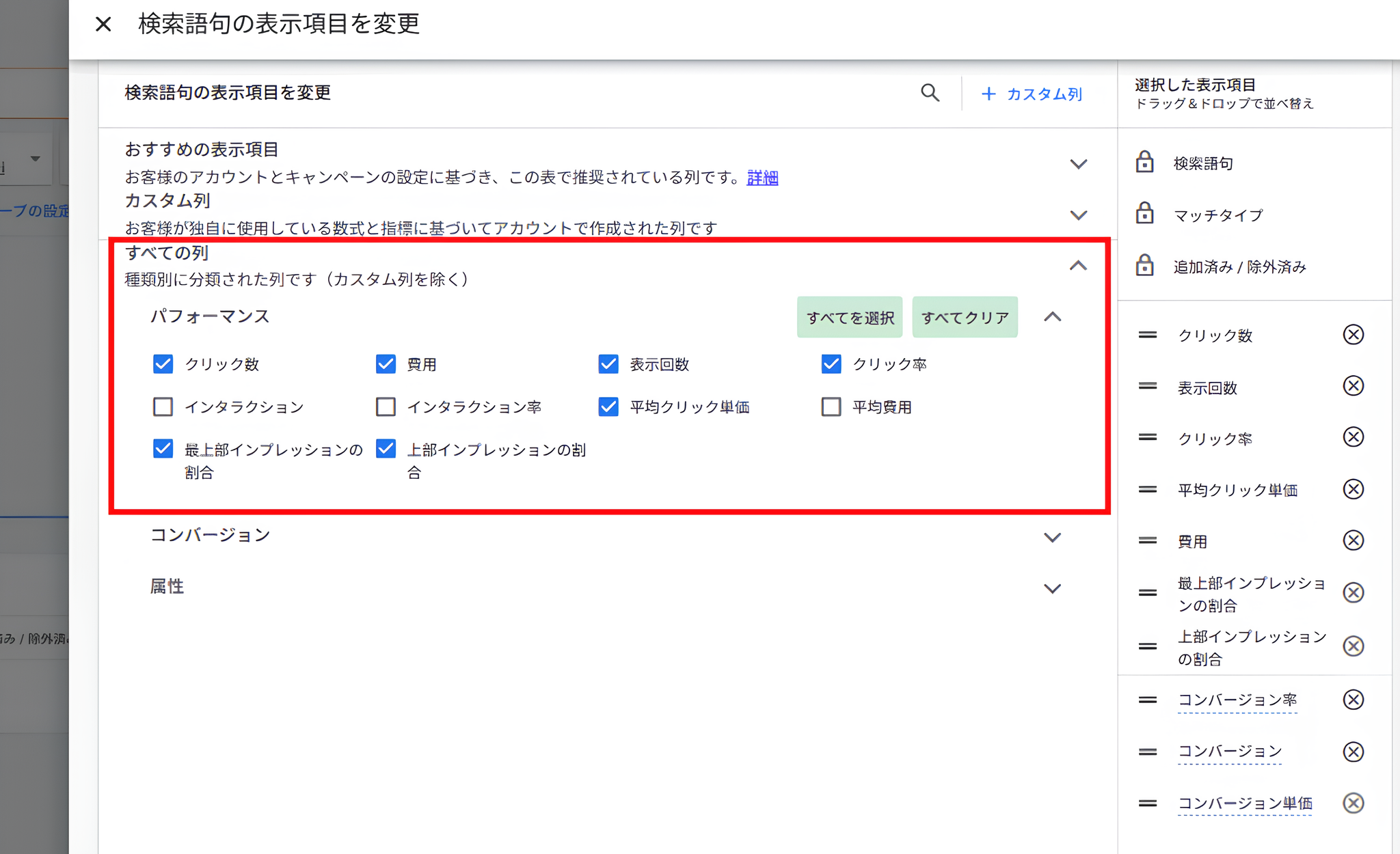Viewport: 1400px width, 854px height.
Task: Remove クリック率 from selected columns
Action: 1354,437
